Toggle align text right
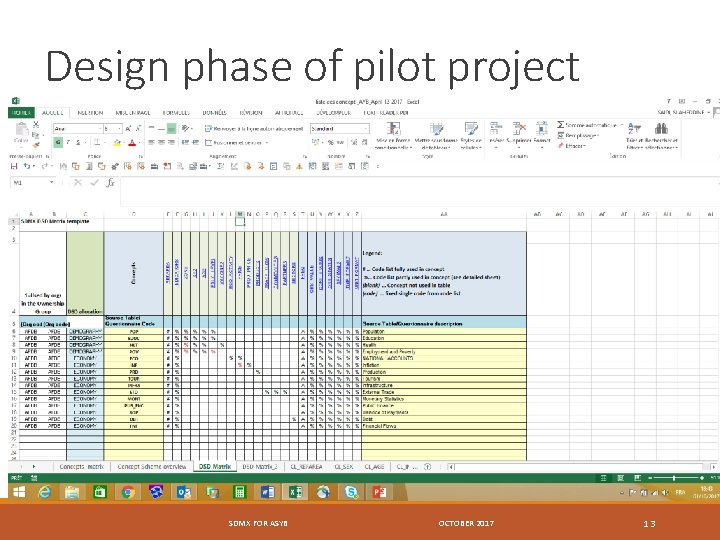 (x=171, y=143)
